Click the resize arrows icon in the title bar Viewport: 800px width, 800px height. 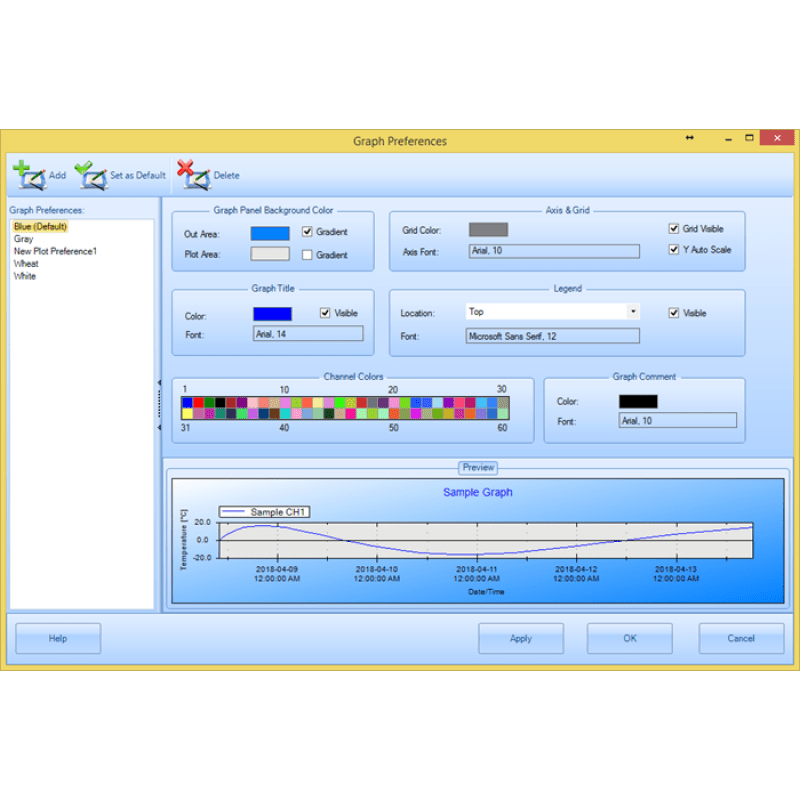689,138
